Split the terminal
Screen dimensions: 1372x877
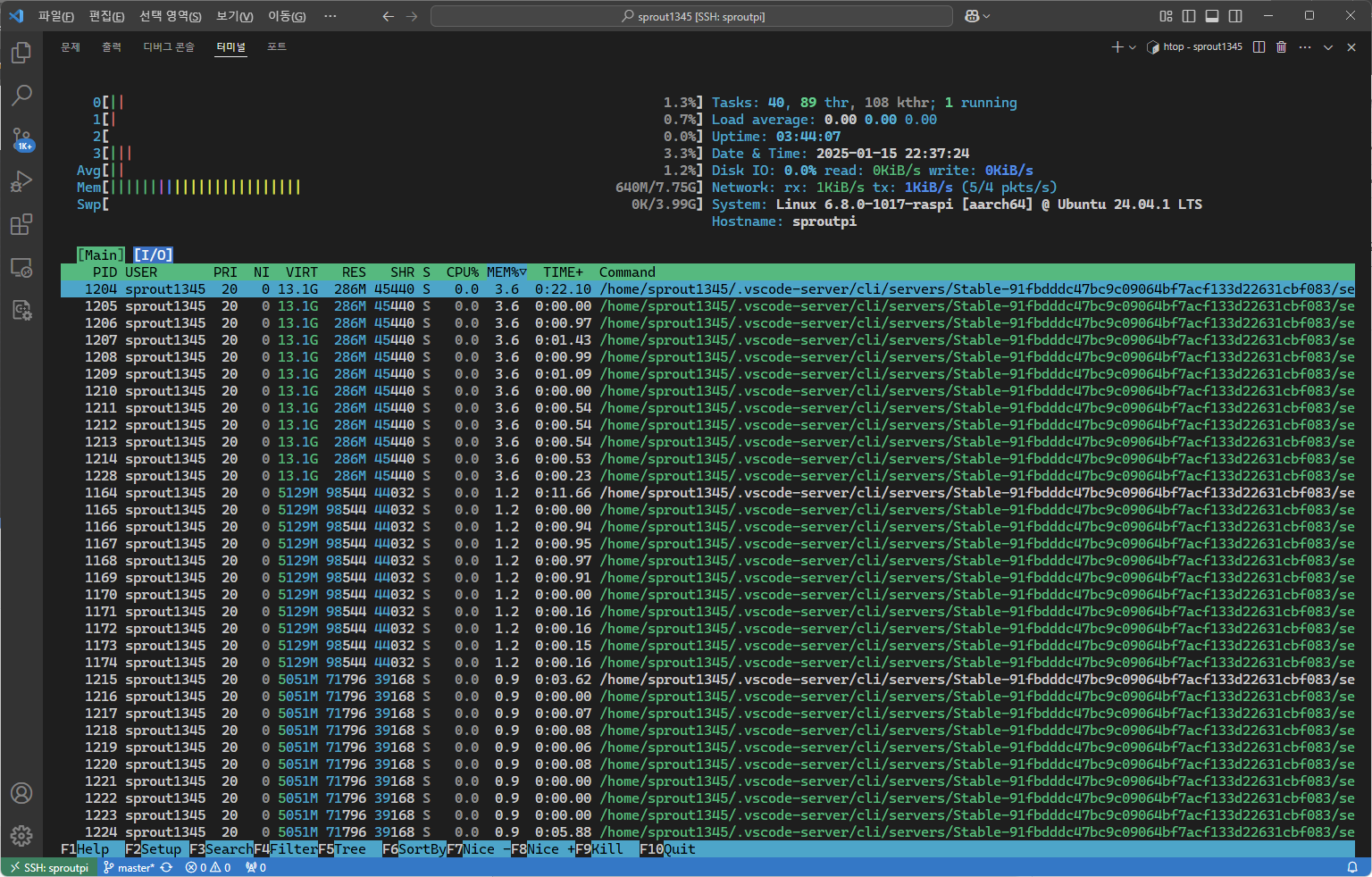click(x=1259, y=46)
